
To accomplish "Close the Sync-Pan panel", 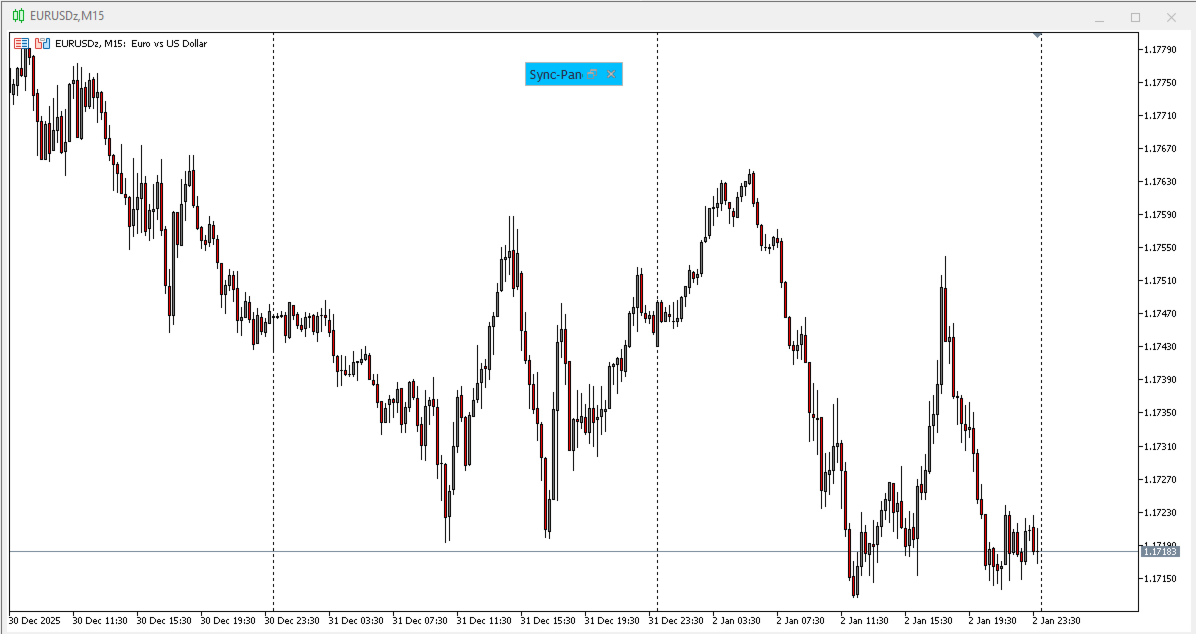I will [611, 74].
